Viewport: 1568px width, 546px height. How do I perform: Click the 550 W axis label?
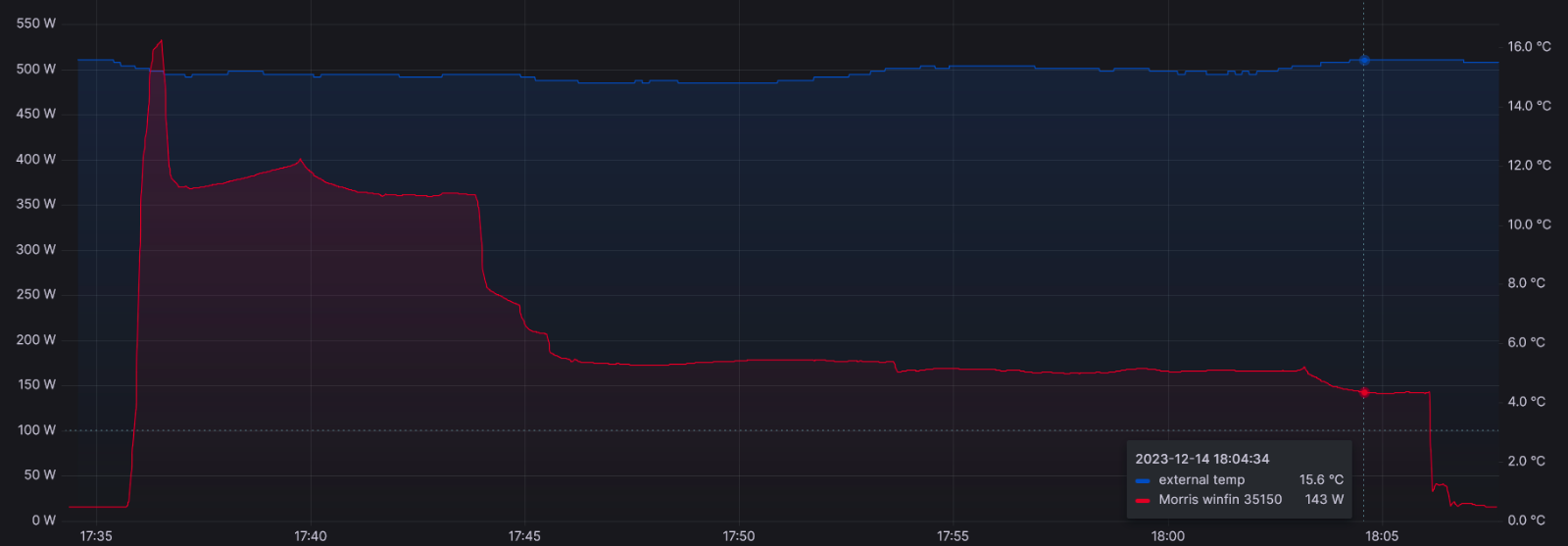pos(36,24)
